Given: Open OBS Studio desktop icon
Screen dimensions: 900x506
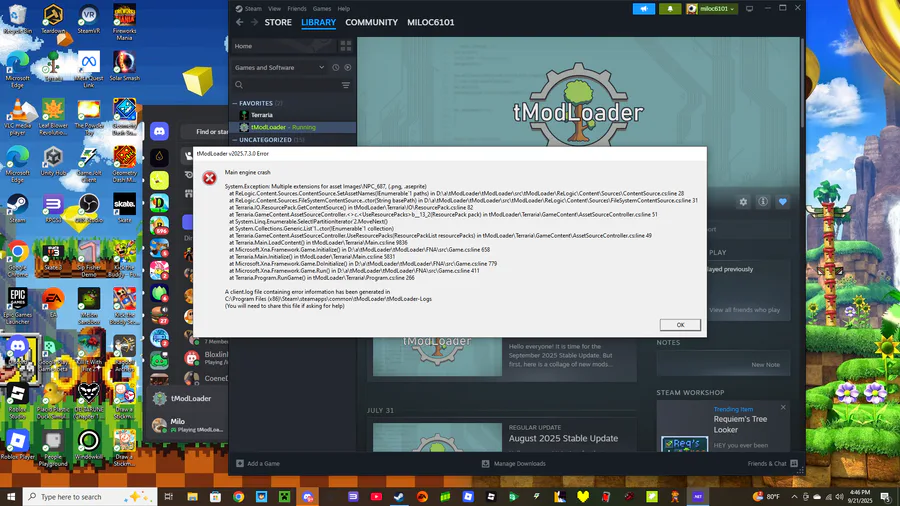Looking at the screenshot, I should 89,209.
